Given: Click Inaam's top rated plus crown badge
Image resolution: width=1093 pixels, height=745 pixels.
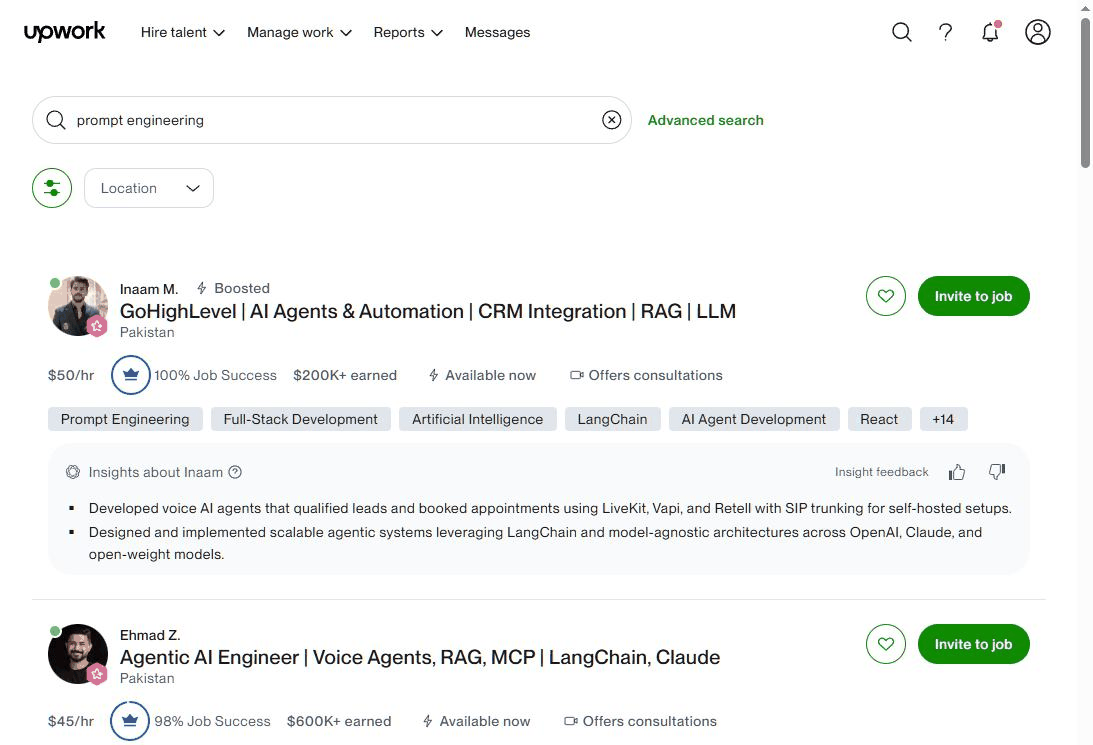Looking at the screenshot, I should (130, 375).
